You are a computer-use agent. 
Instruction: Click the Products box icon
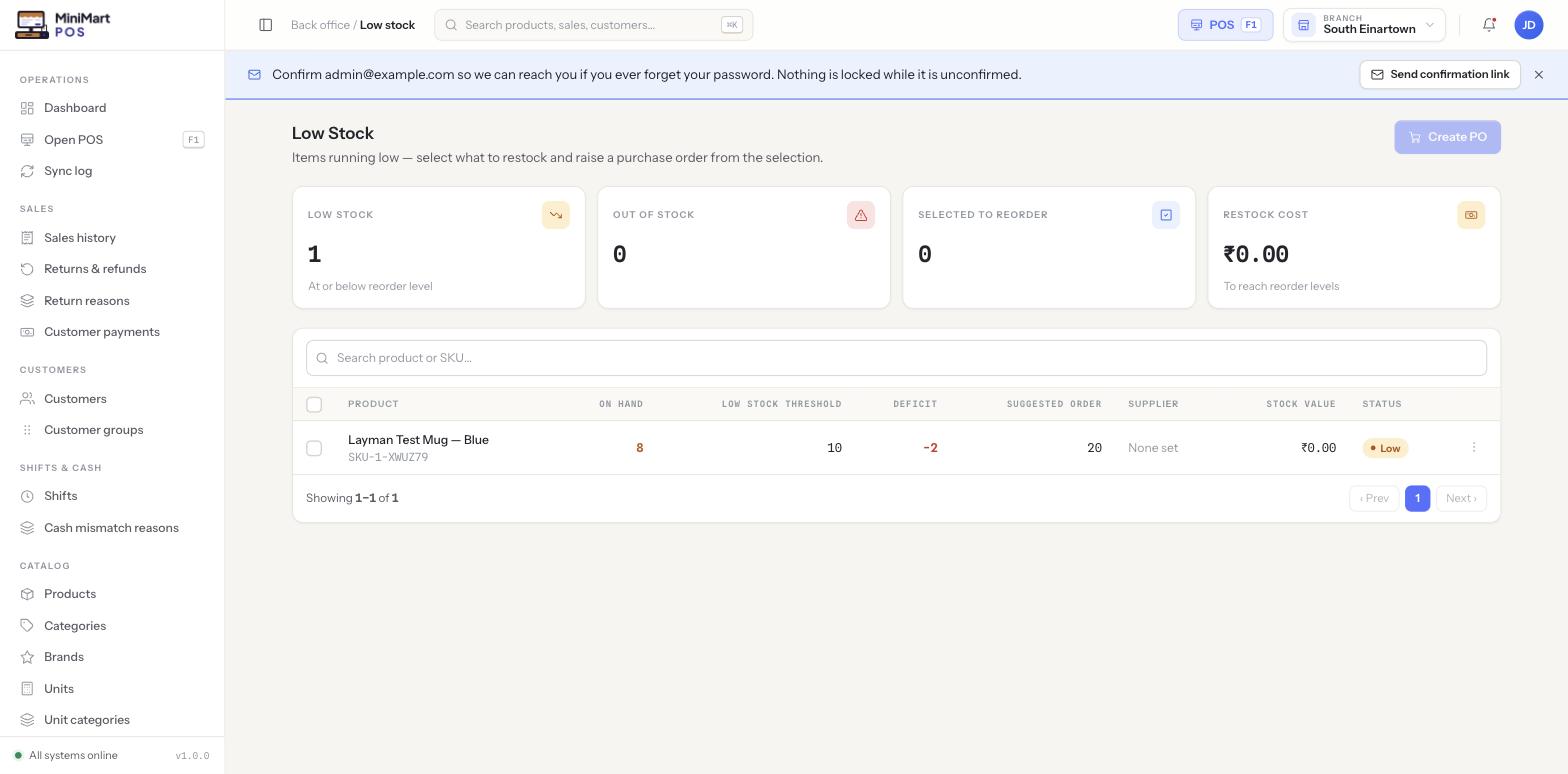[x=27, y=594]
